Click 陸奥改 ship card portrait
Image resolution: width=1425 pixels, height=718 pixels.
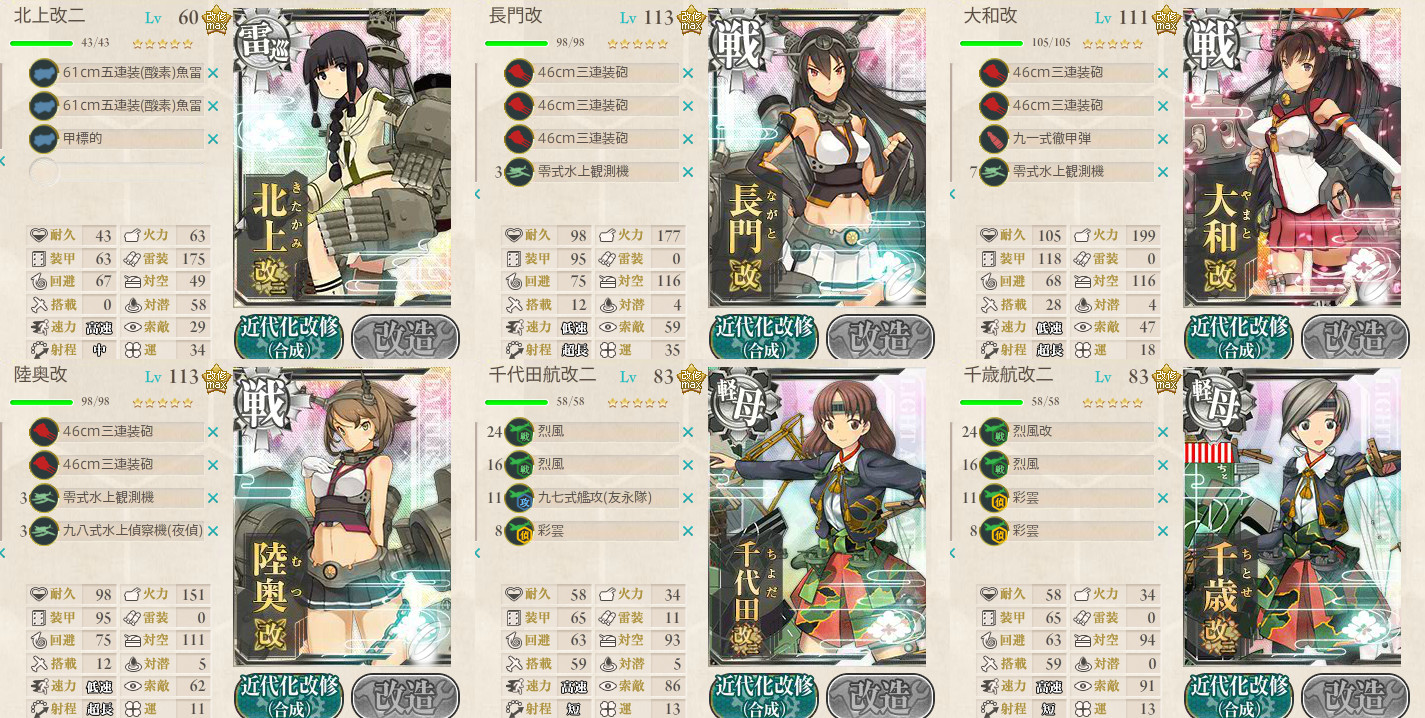click(x=342, y=517)
